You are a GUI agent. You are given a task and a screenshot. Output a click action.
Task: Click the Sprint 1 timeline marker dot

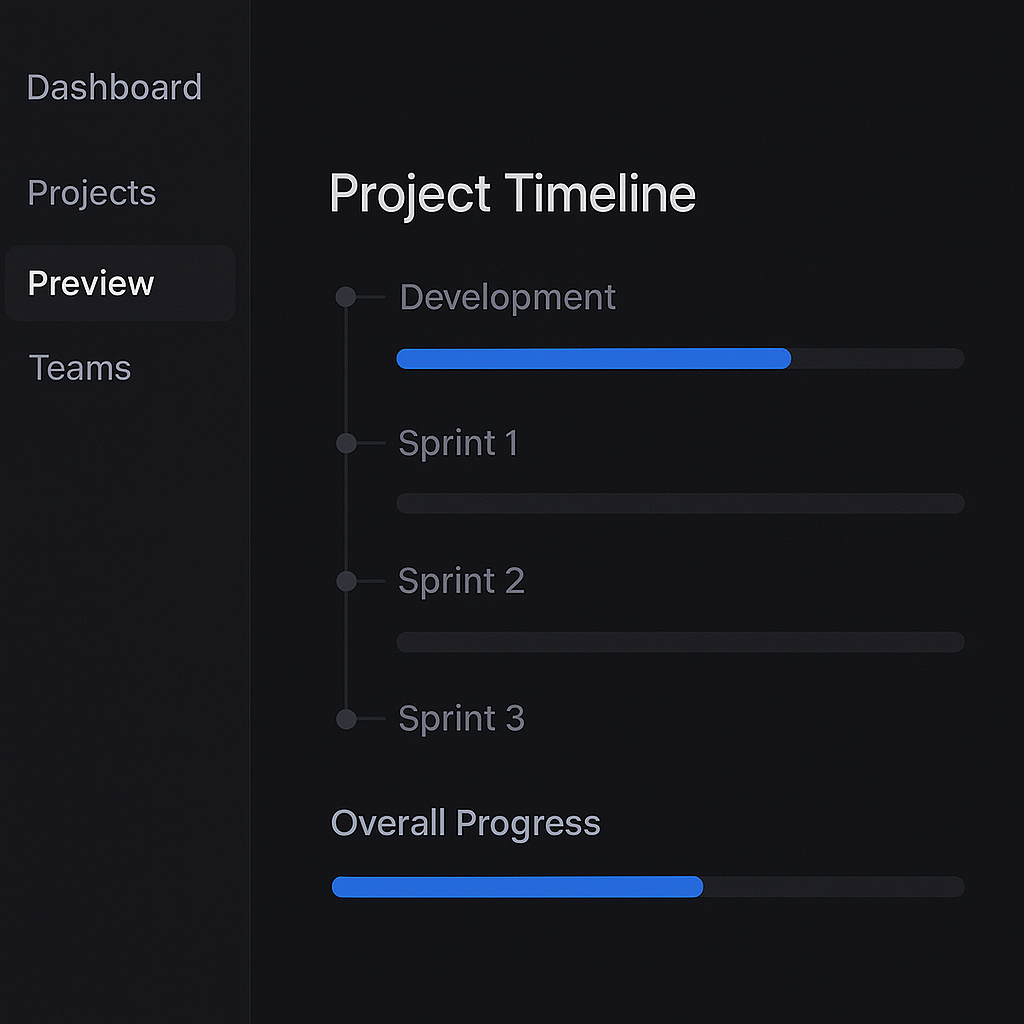(x=347, y=443)
